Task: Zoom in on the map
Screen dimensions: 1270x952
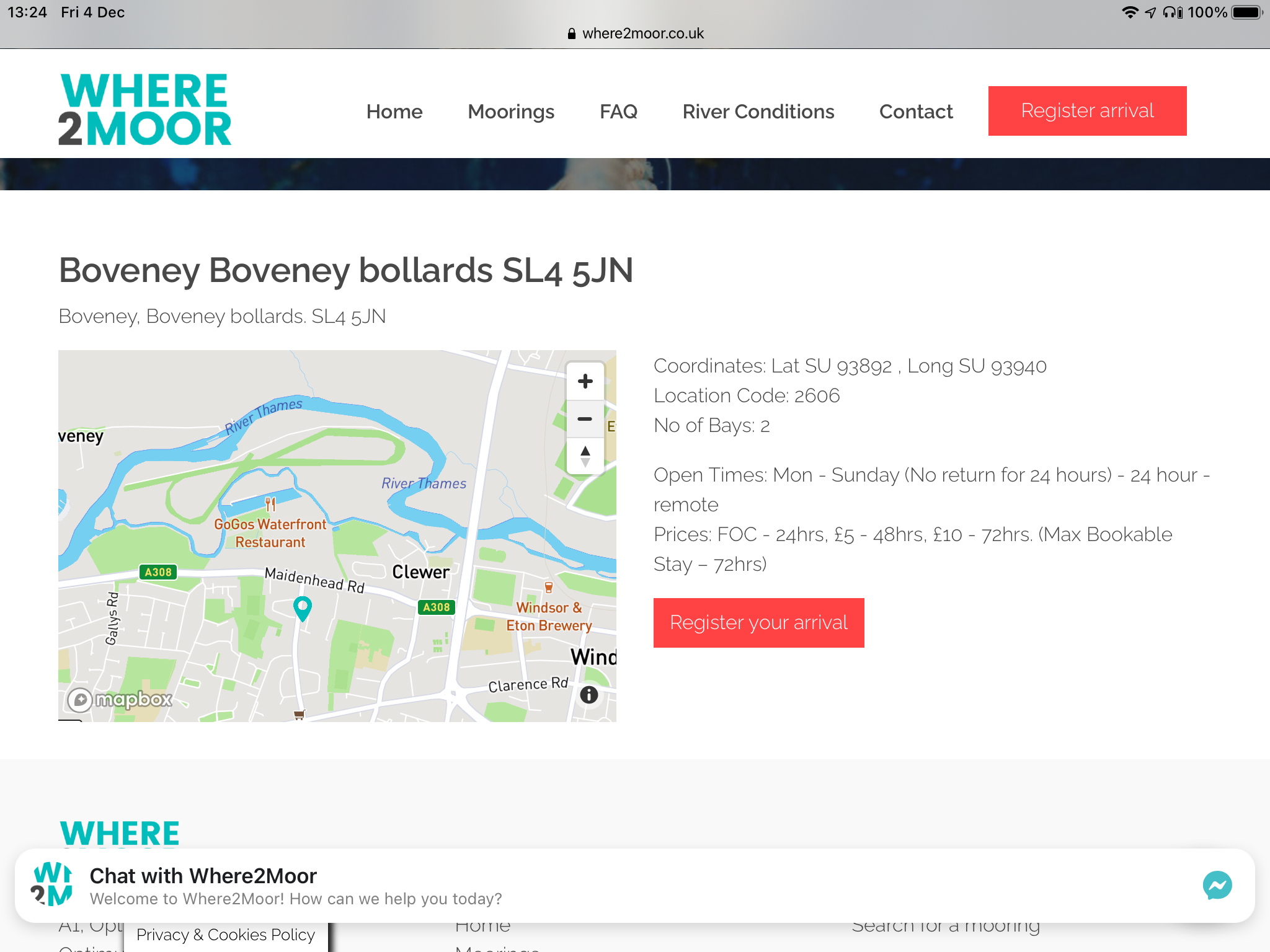Action: point(585,381)
